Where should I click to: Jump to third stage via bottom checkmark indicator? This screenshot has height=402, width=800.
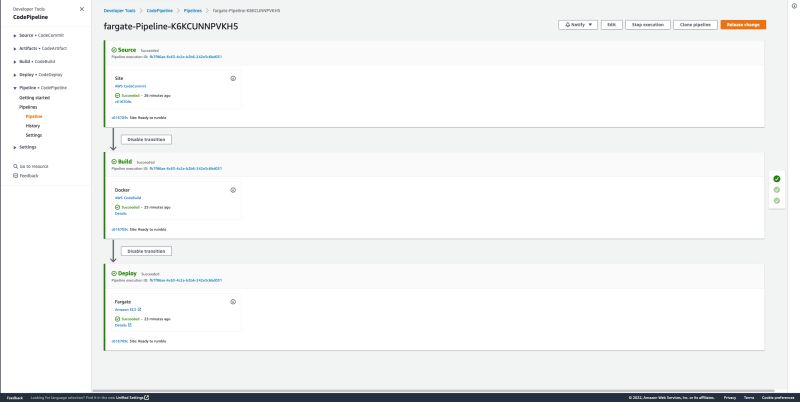777,200
